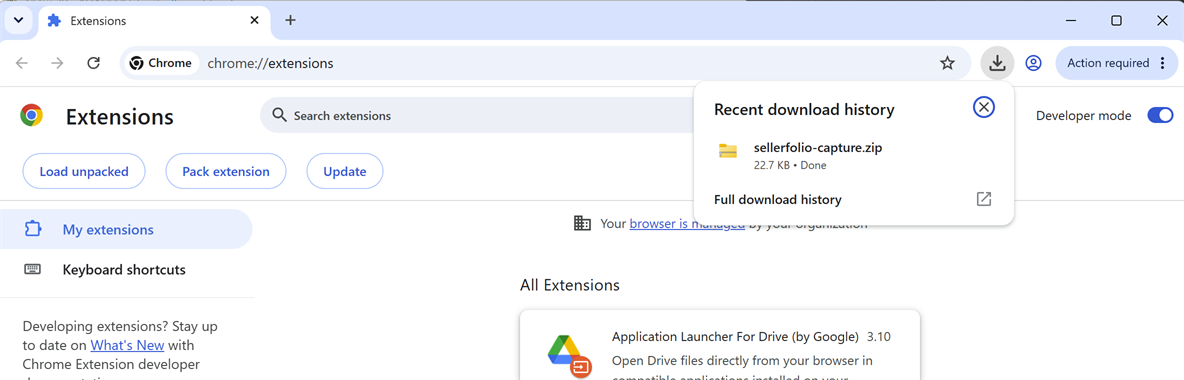
Task: Click the My extensions puzzle icon
Action: [32, 229]
